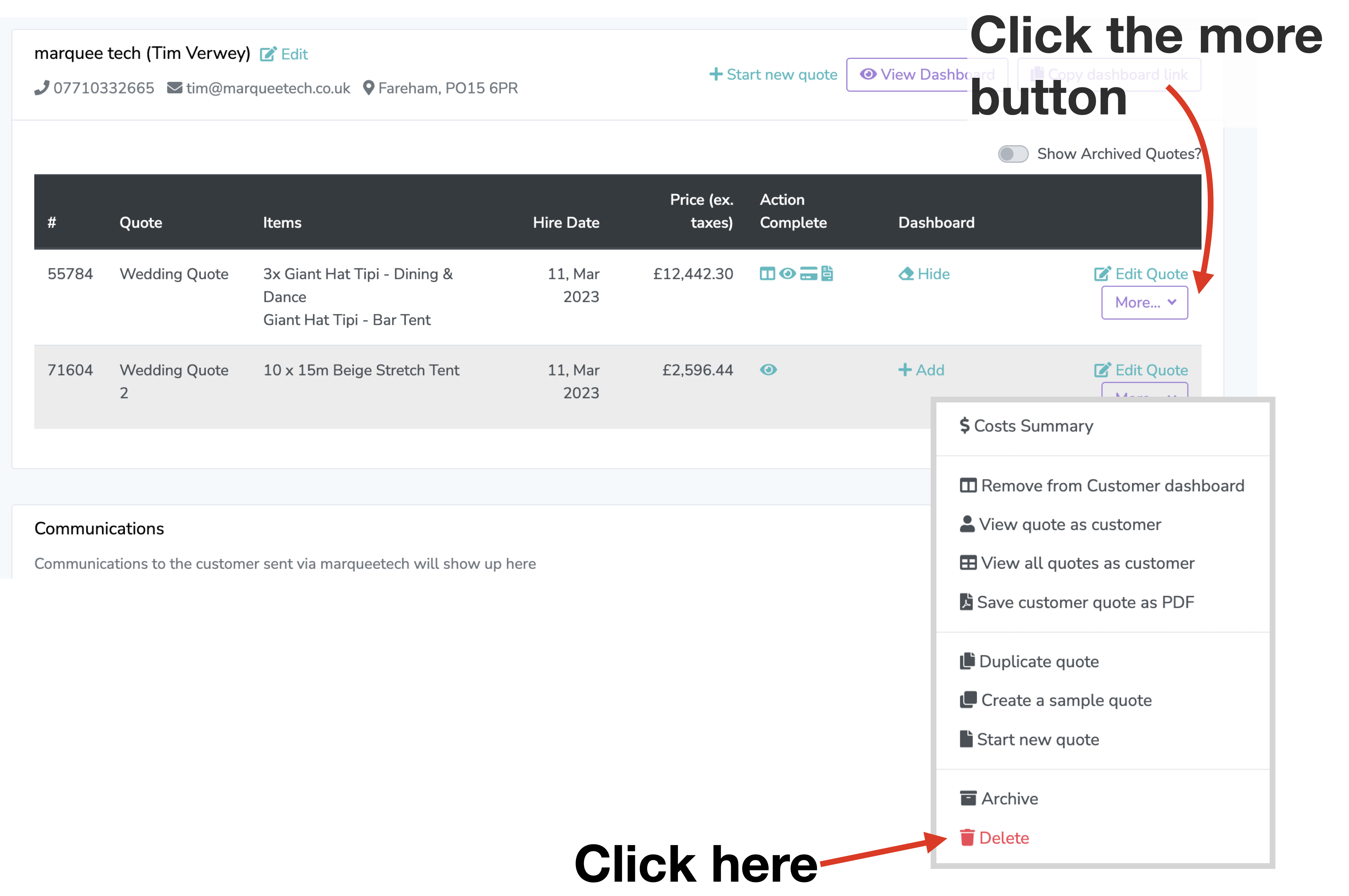Screen dimensions: 1349x896
Task: Click the envelope icon beside the email address
Action: [174, 88]
